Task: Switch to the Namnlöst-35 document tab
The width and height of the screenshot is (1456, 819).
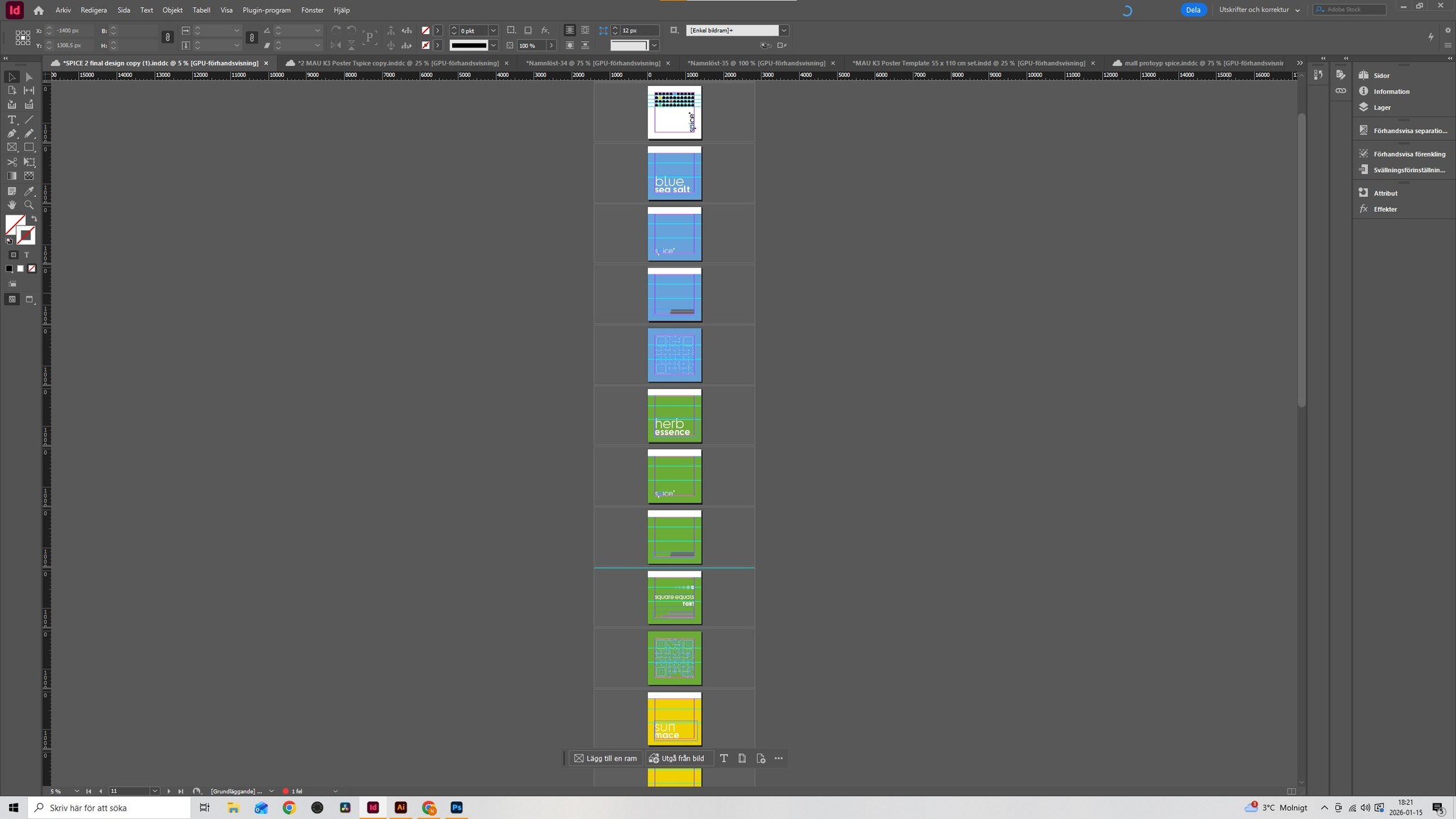Action: coord(756,63)
